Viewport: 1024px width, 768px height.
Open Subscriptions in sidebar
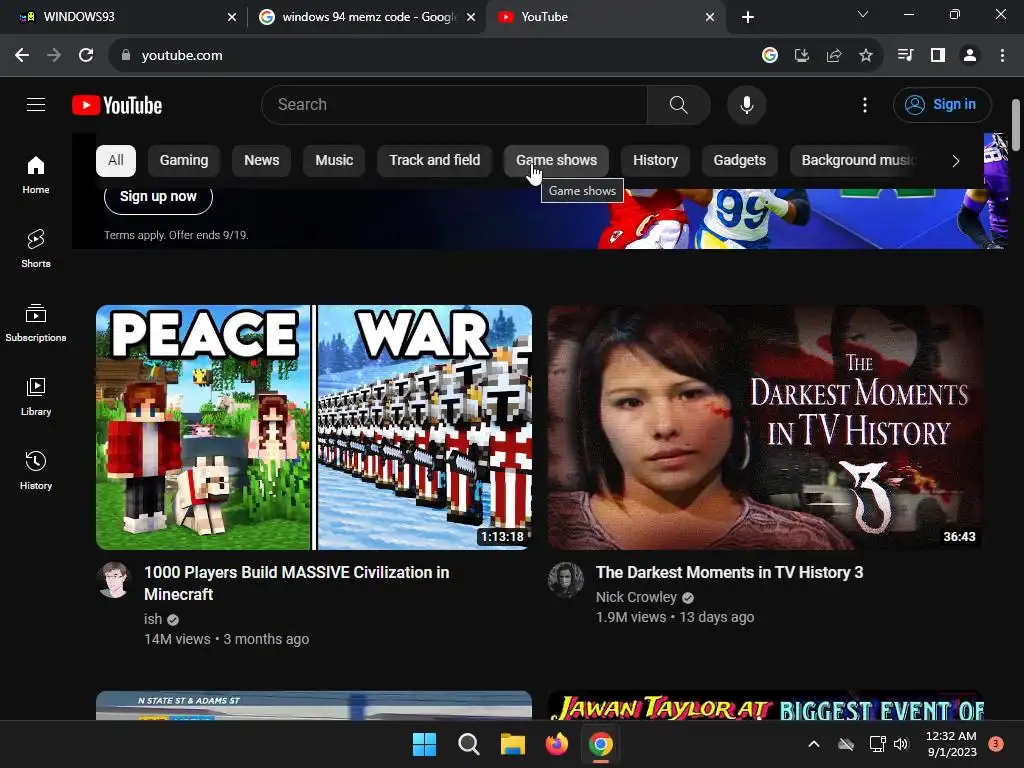pos(36,323)
